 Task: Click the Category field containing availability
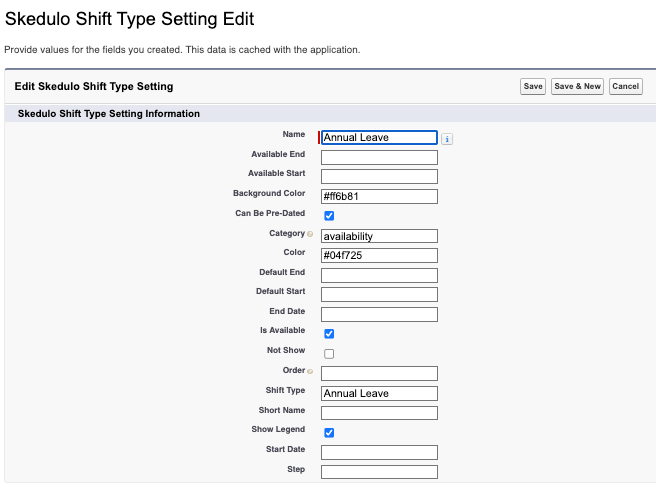pyautogui.click(x=379, y=236)
